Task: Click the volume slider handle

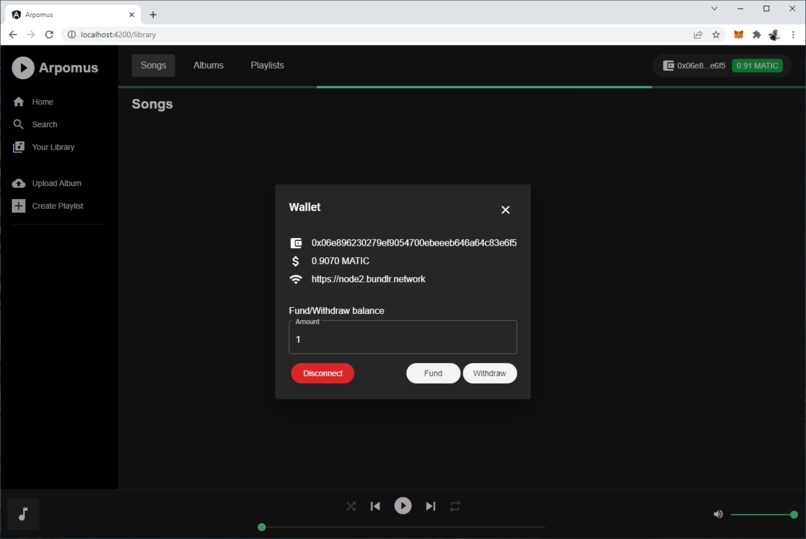Action: click(x=794, y=514)
